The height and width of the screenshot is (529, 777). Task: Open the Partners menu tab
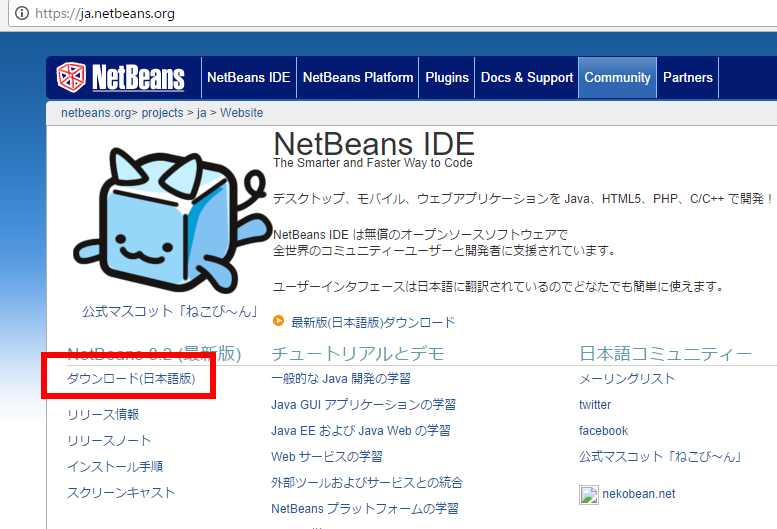[x=688, y=78]
